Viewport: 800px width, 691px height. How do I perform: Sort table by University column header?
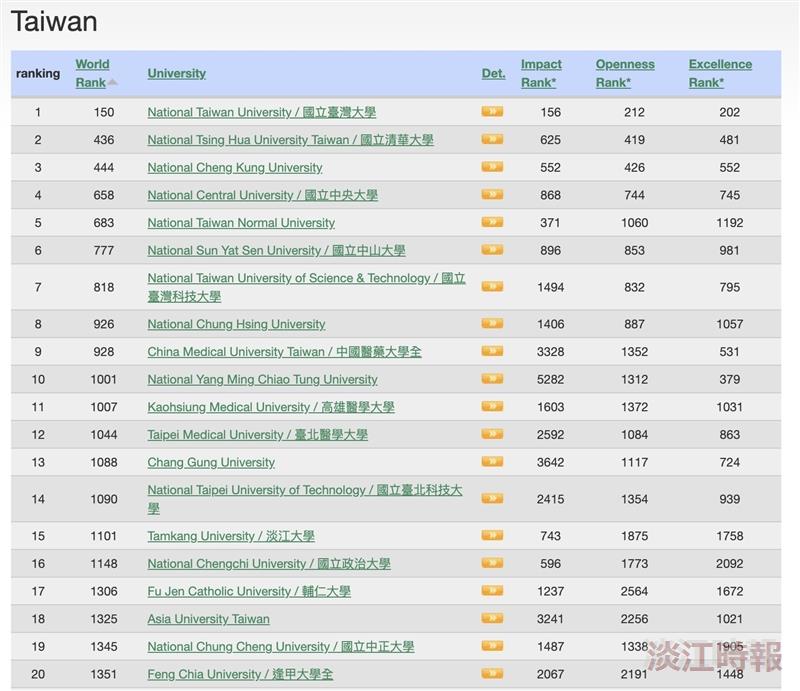pyautogui.click(x=177, y=73)
